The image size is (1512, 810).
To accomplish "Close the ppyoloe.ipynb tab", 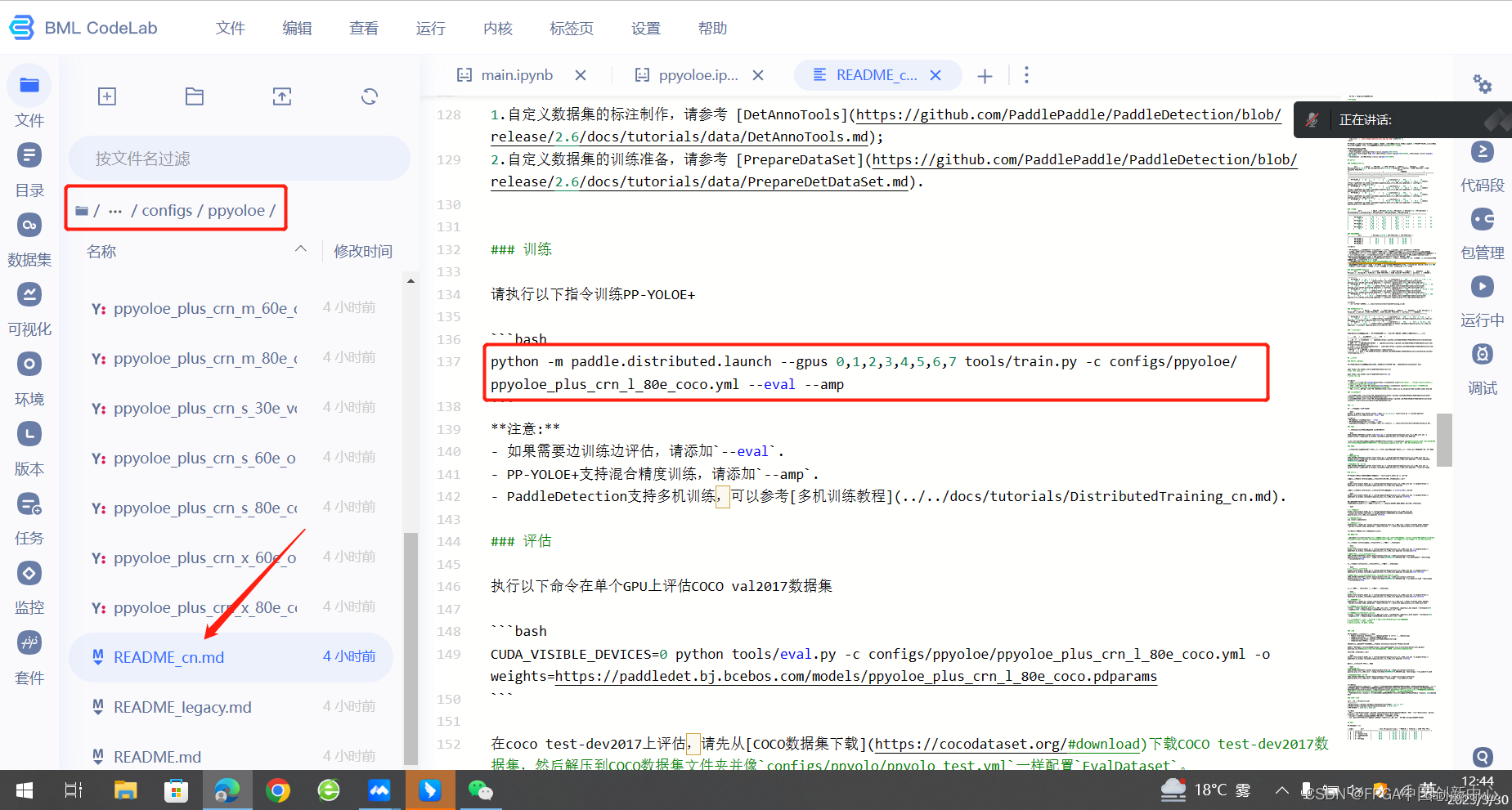I will tap(758, 75).
